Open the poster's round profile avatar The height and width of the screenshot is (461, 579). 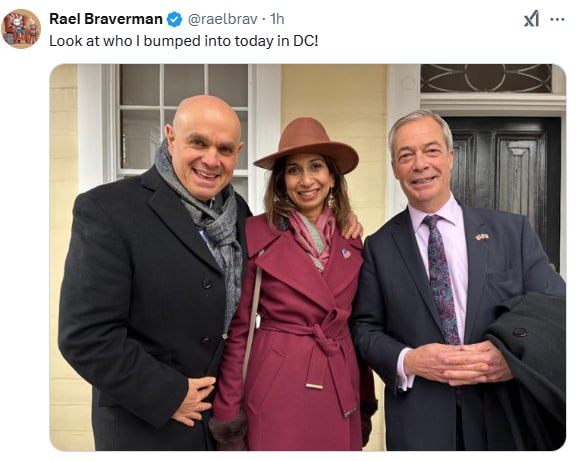(x=21, y=29)
